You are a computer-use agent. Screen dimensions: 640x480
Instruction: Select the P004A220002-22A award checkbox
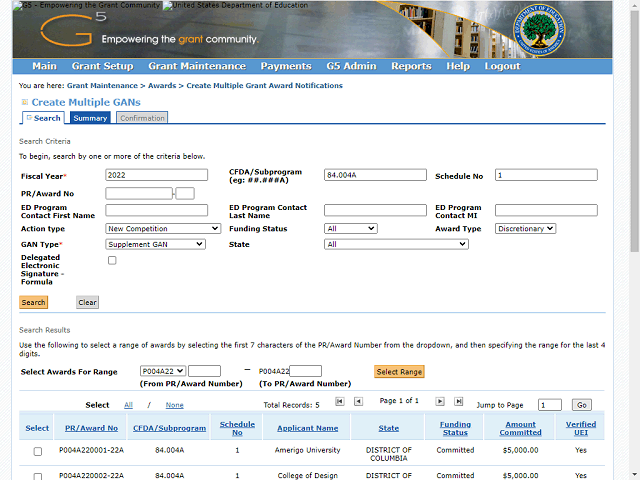click(x=38, y=476)
